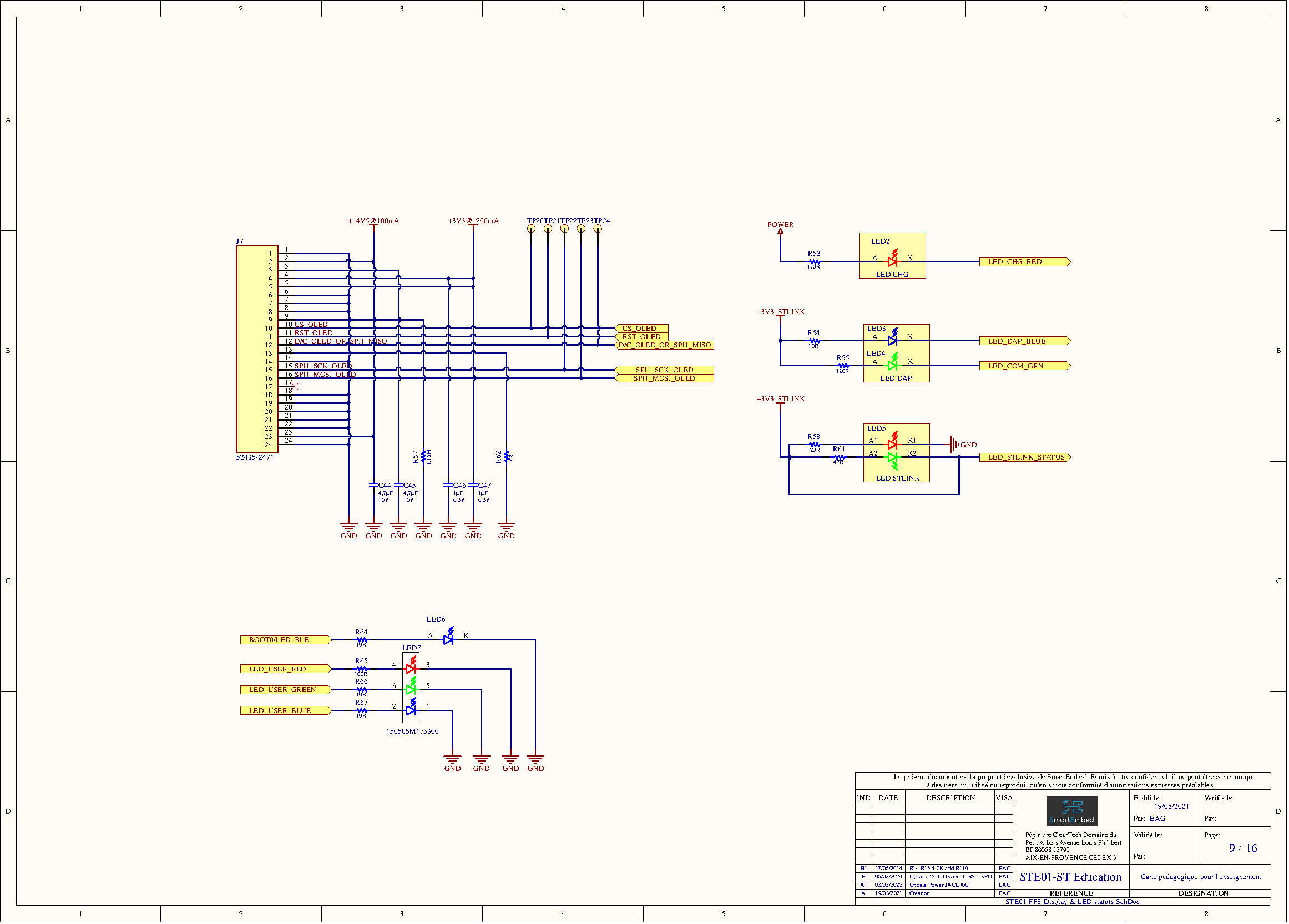The height and width of the screenshot is (924, 1289).
Task: Click the BOOT0/LED_BLE net label
Action: (279, 640)
